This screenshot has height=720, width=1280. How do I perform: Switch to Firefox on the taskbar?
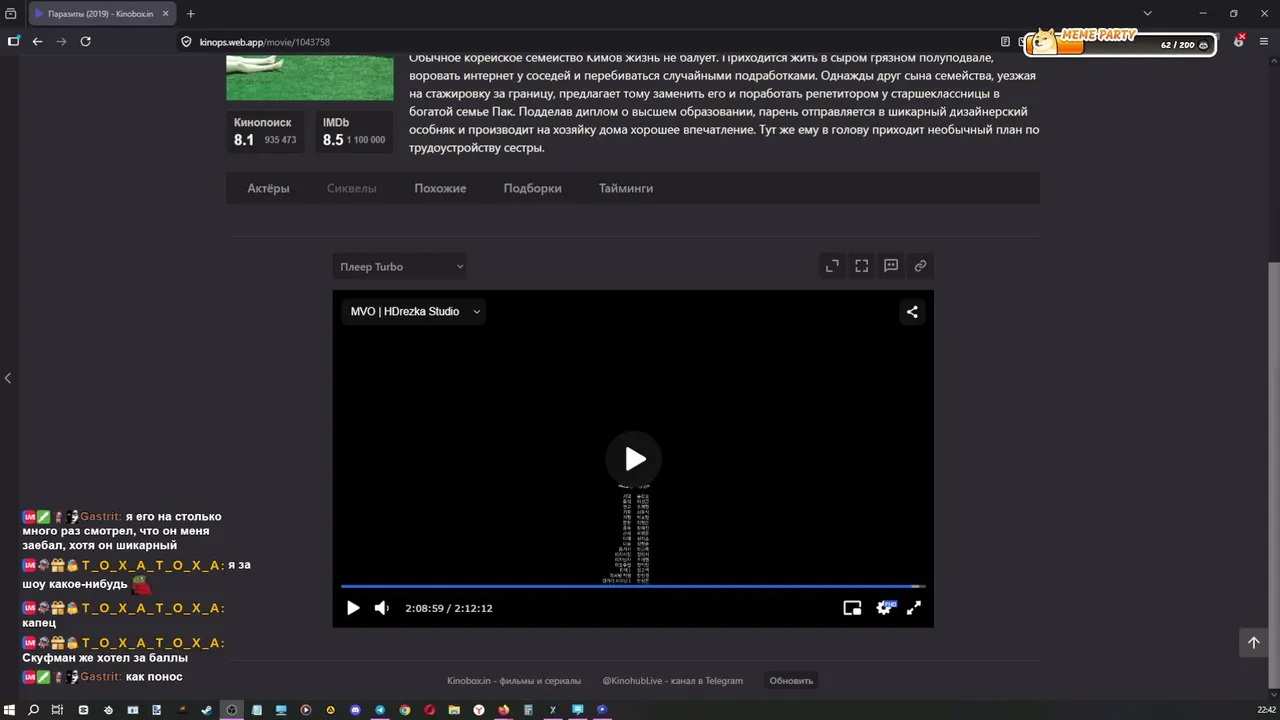(504, 710)
